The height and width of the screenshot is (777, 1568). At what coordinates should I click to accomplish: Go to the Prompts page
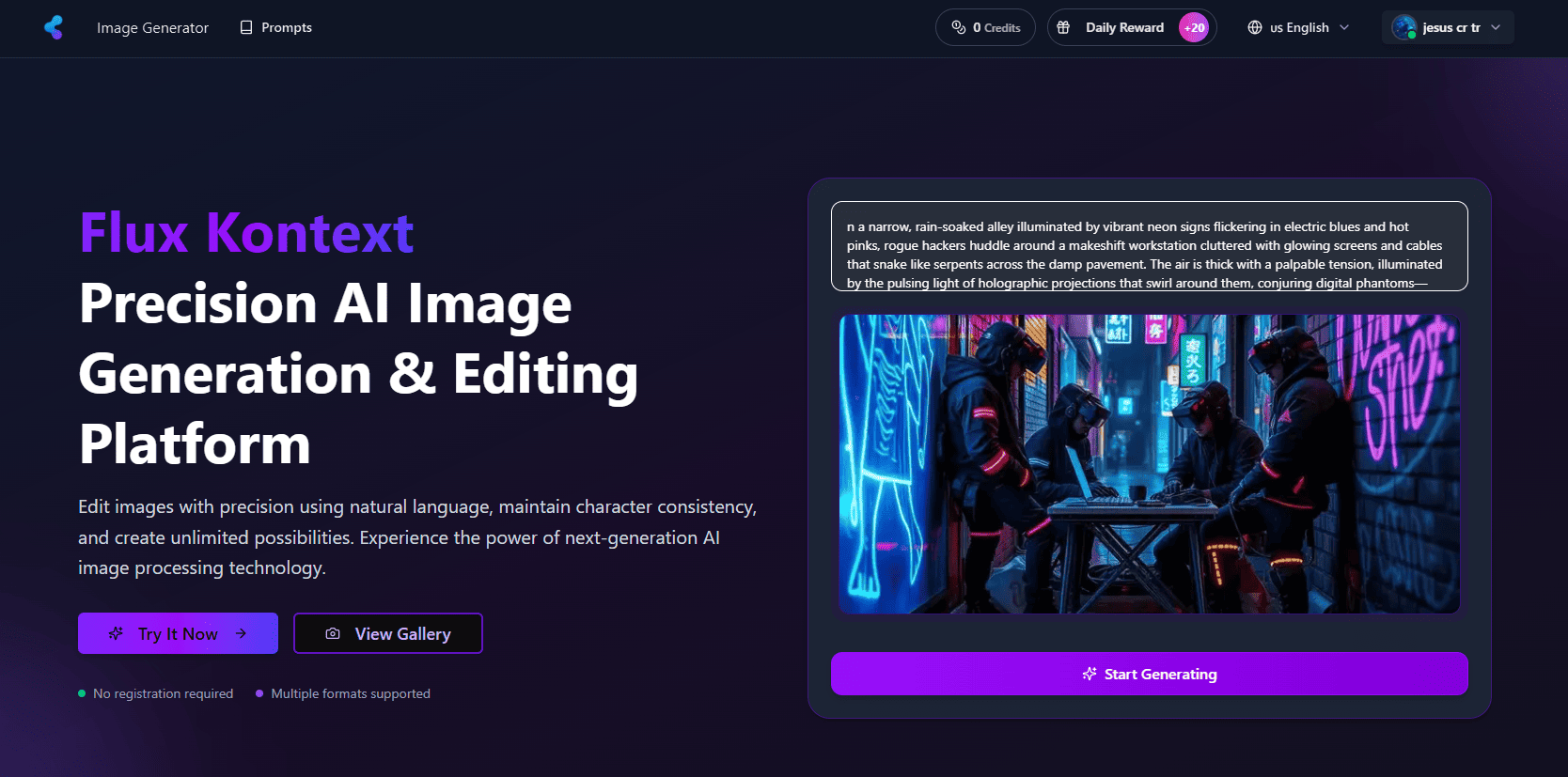(286, 27)
